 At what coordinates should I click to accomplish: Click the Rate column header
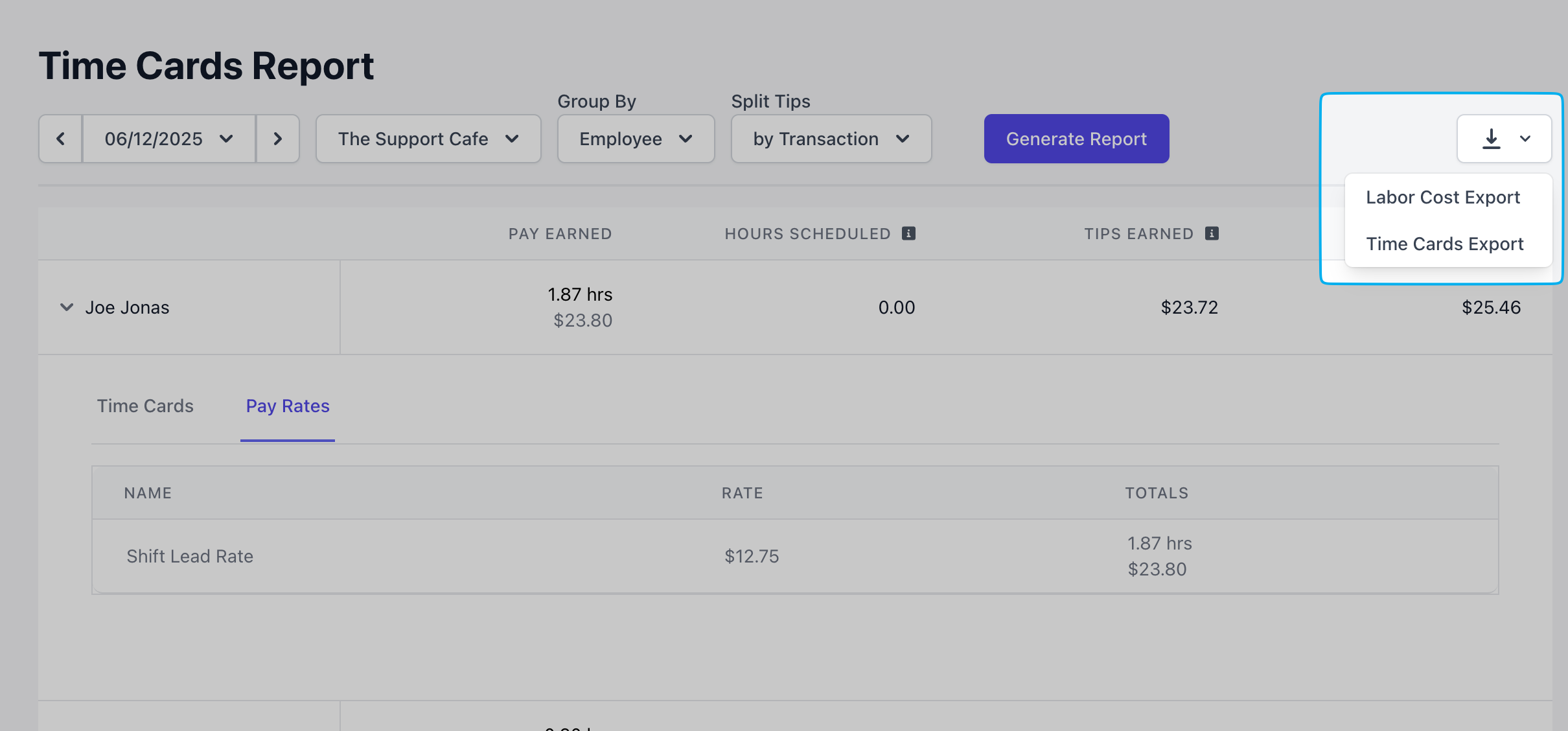742,493
